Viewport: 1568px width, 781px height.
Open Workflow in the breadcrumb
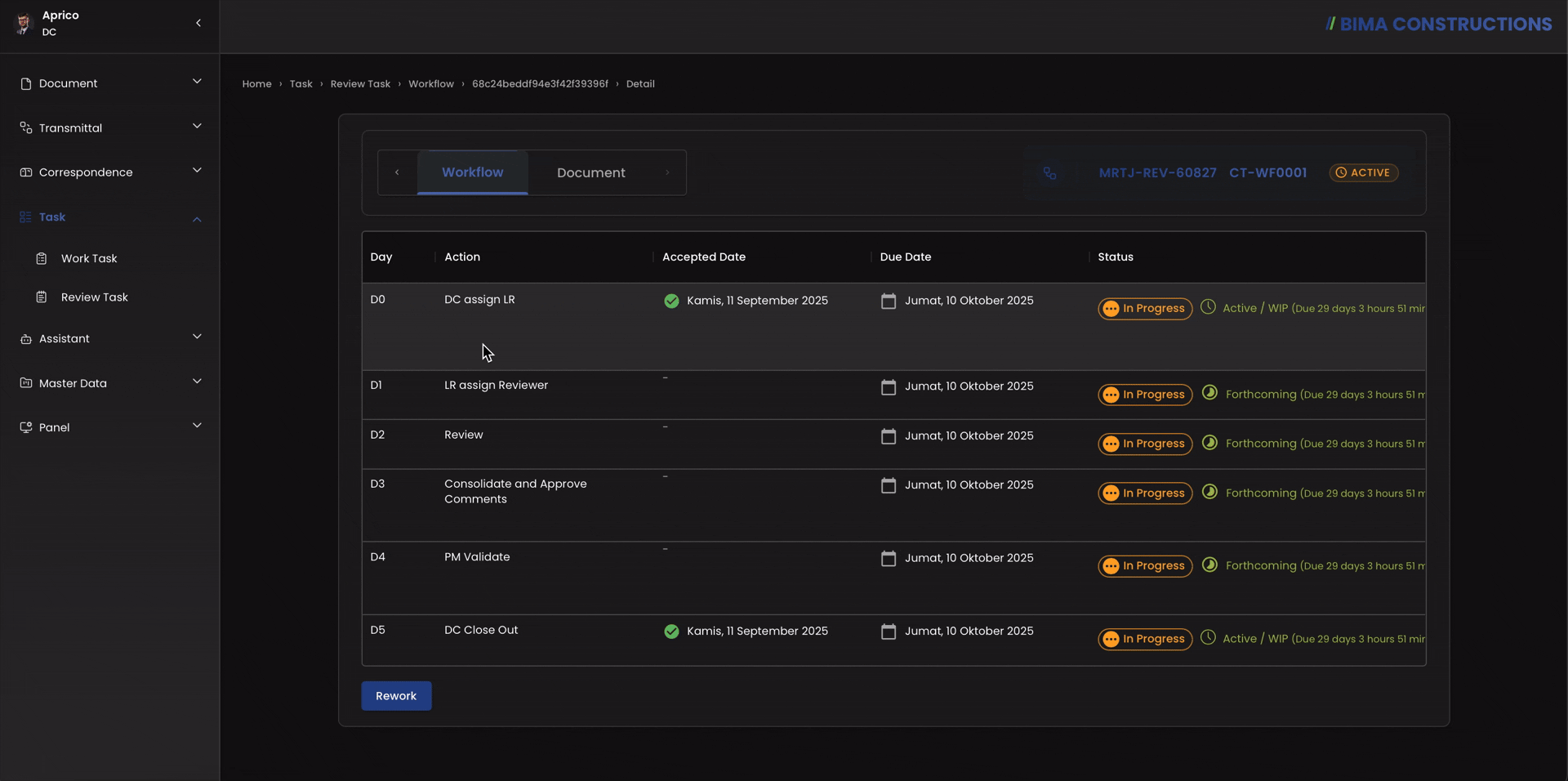[x=431, y=84]
